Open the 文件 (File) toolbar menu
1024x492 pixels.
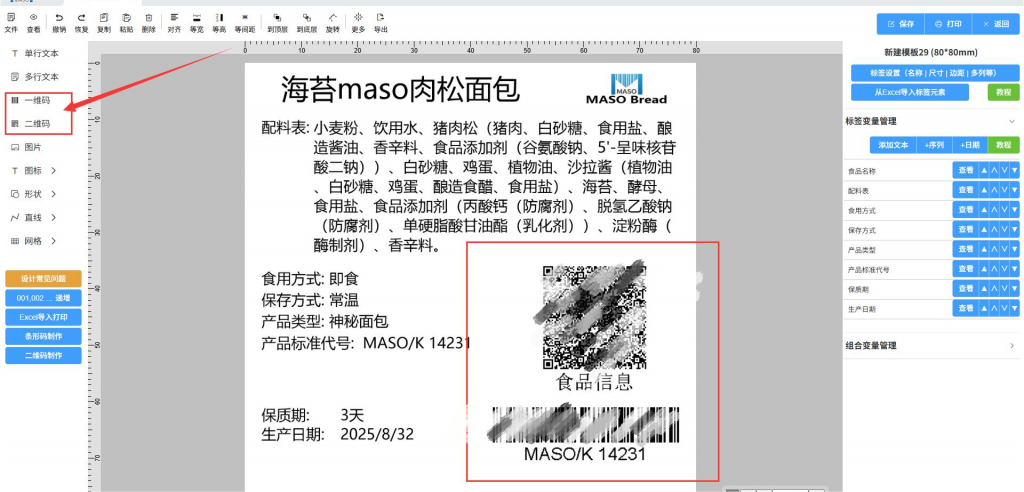(10, 23)
